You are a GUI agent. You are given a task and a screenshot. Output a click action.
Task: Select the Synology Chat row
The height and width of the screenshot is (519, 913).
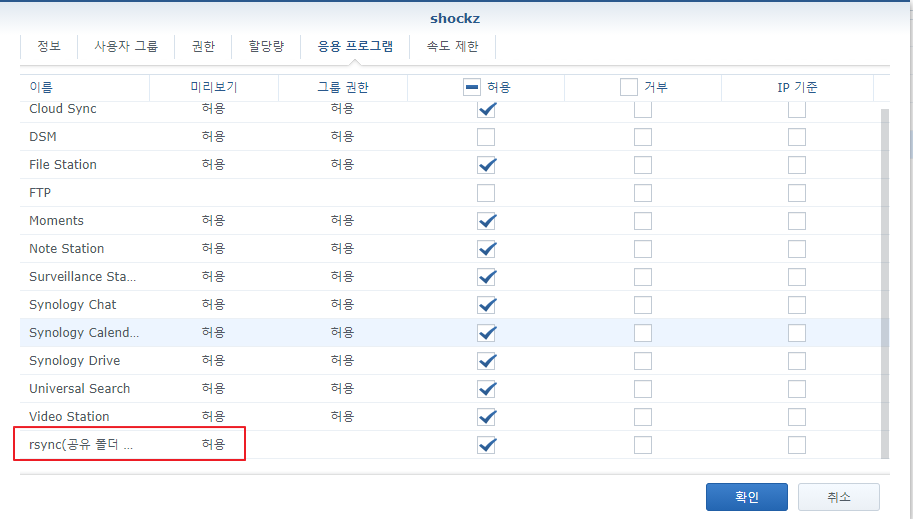[72, 305]
